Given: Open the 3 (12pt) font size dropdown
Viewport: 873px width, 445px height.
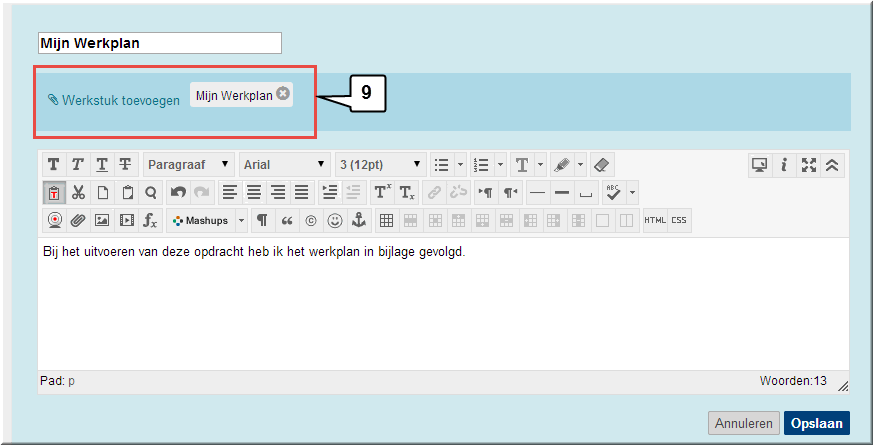Looking at the screenshot, I should 380,165.
